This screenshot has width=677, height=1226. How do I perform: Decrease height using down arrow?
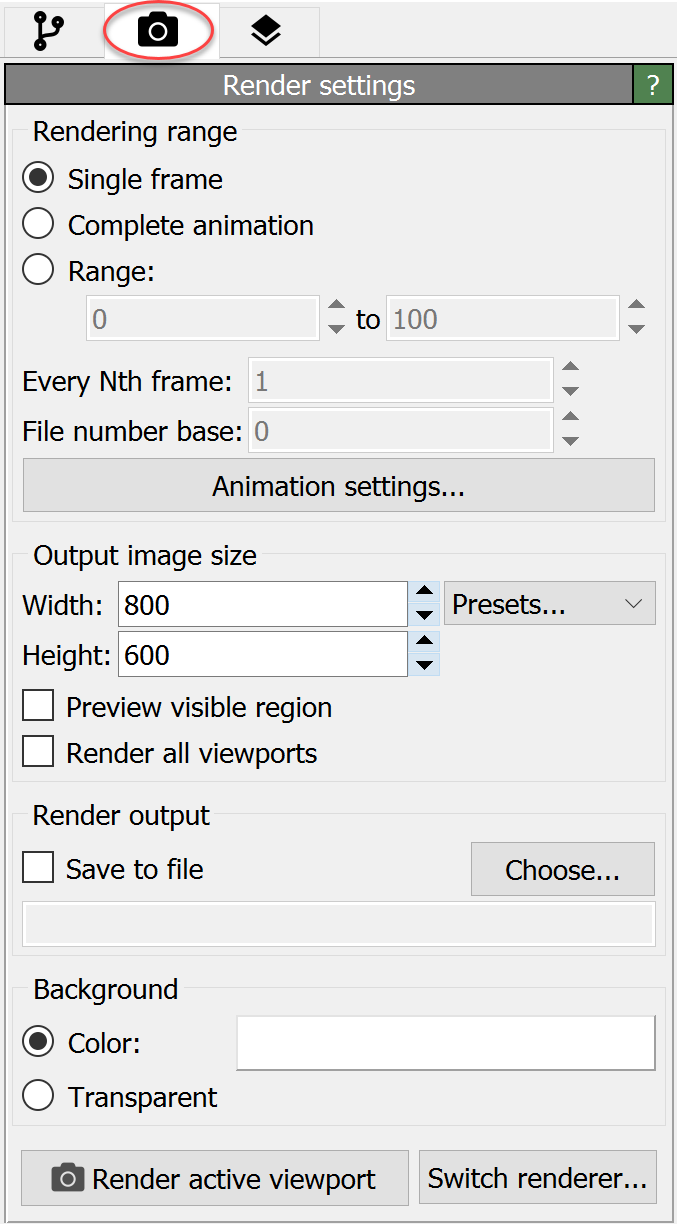tap(424, 666)
